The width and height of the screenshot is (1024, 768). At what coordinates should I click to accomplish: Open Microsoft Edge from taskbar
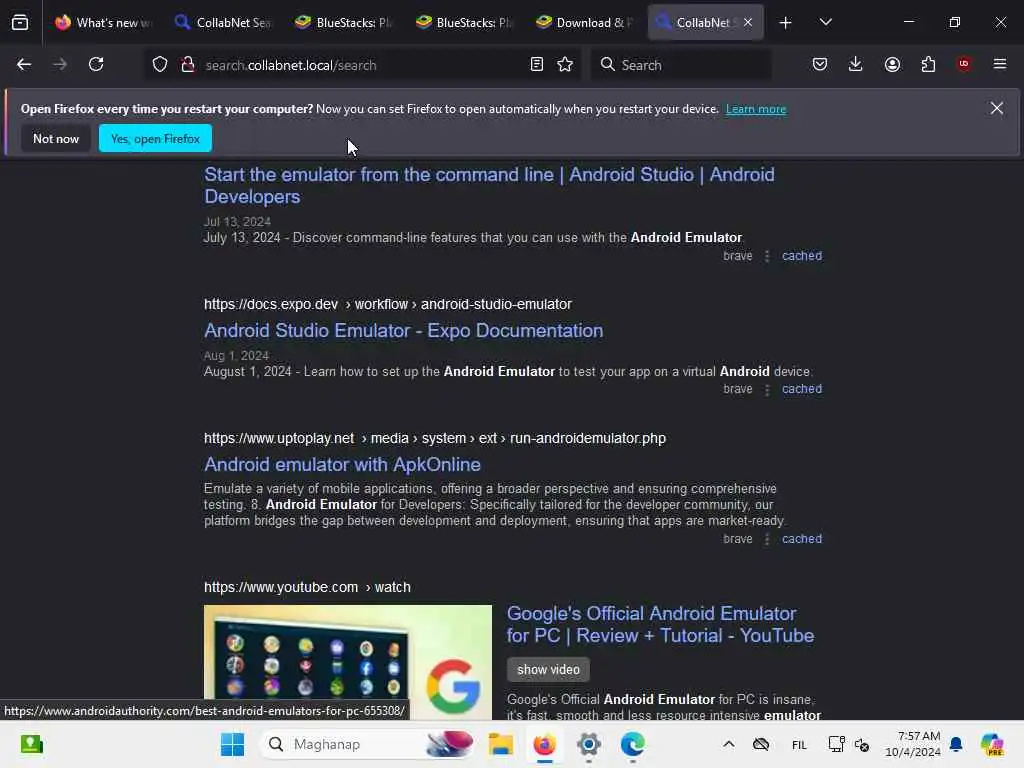[632, 744]
